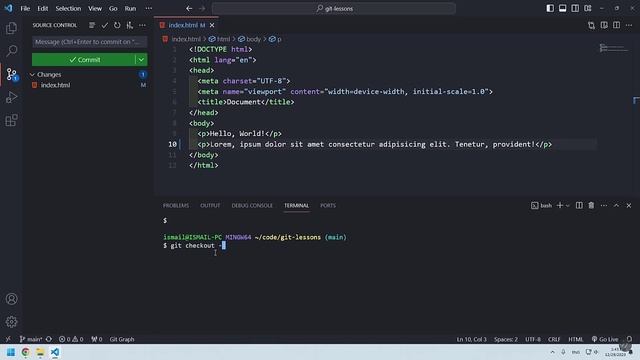
Task: Open the Edit menu
Action: coord(42,9)
